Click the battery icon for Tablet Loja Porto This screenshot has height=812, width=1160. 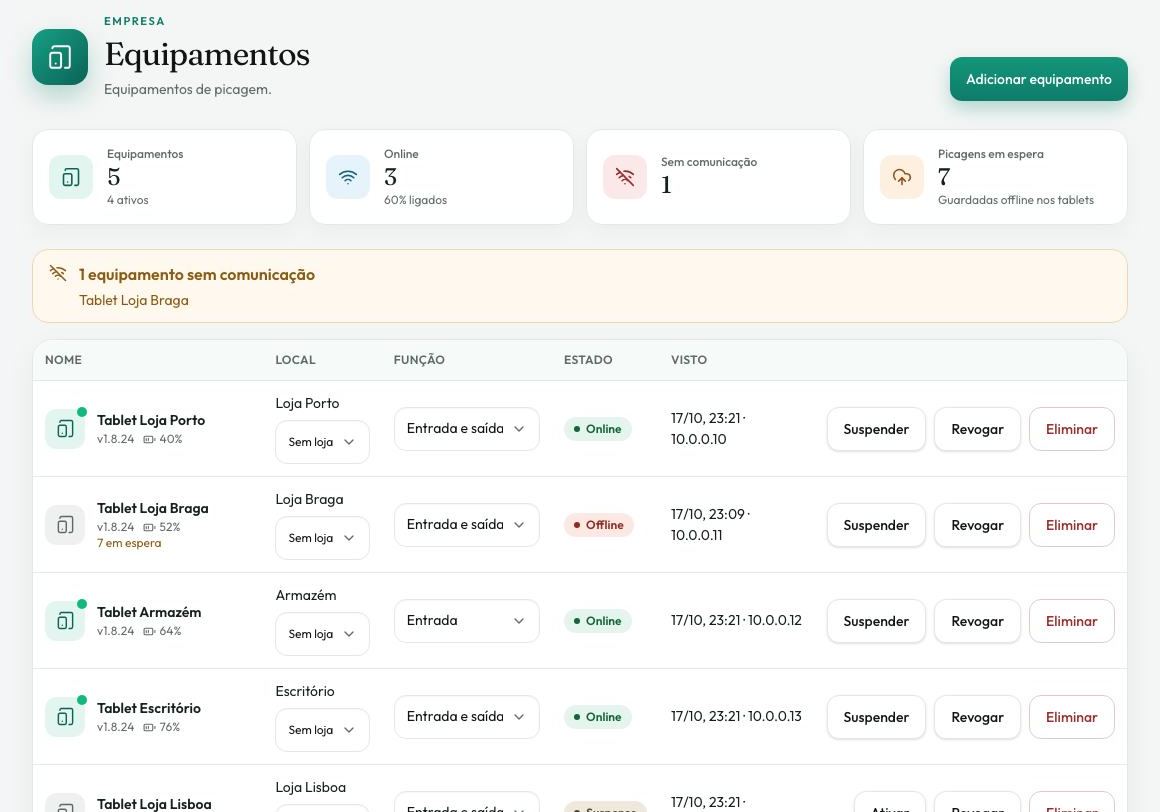(149, 439)
